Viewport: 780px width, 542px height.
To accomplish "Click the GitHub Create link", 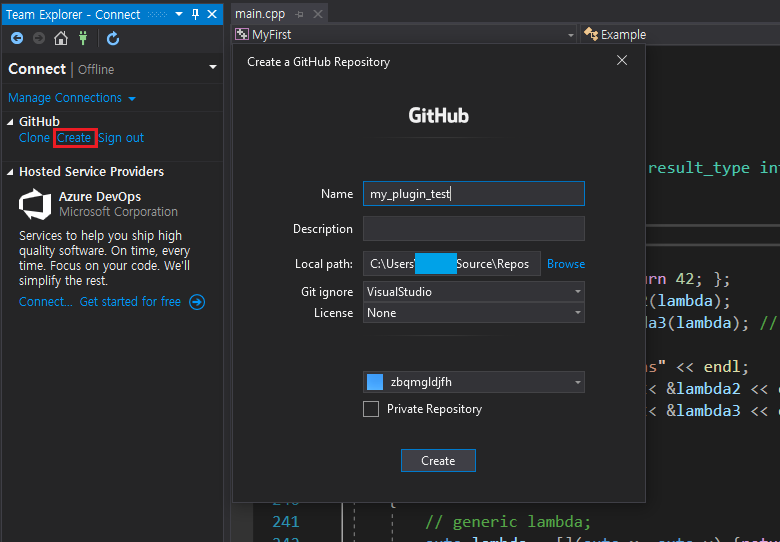I will pos(74,138).
